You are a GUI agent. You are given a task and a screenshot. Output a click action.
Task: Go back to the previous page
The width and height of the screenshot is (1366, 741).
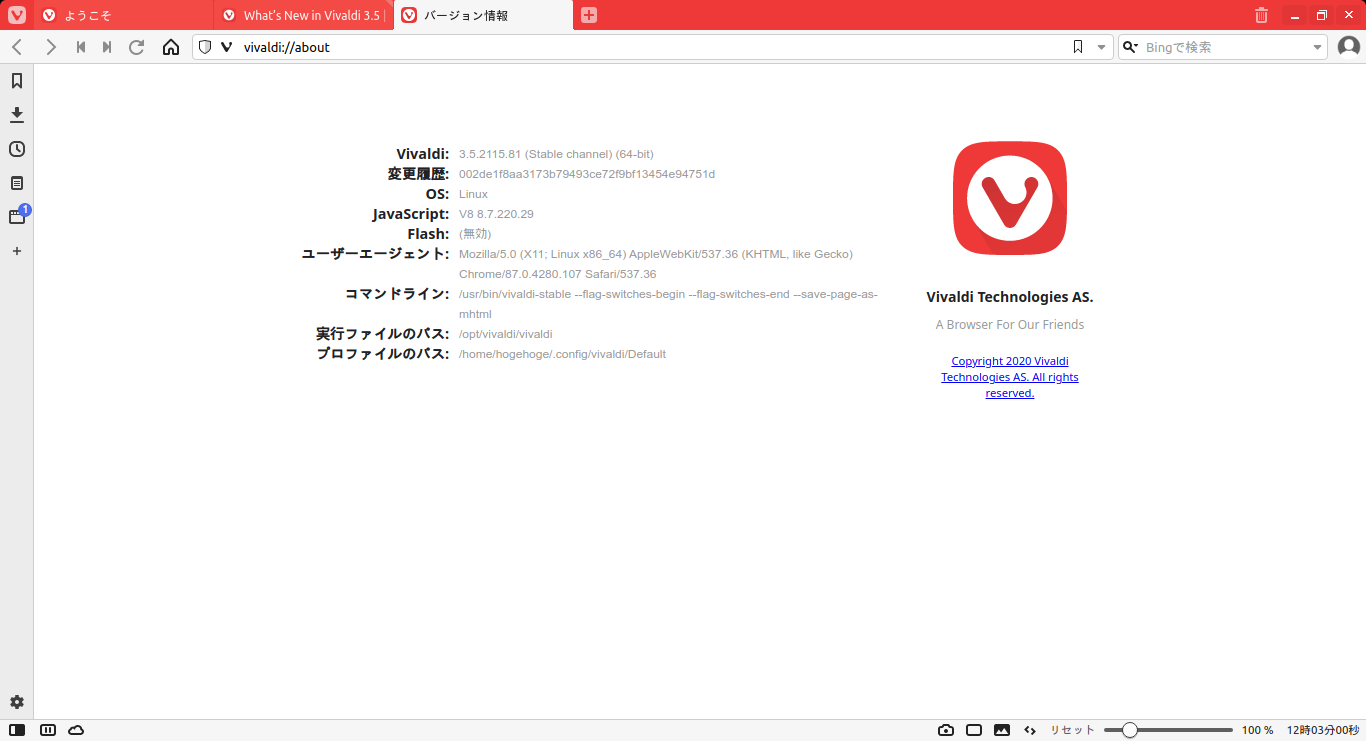(x=17, y=47)
